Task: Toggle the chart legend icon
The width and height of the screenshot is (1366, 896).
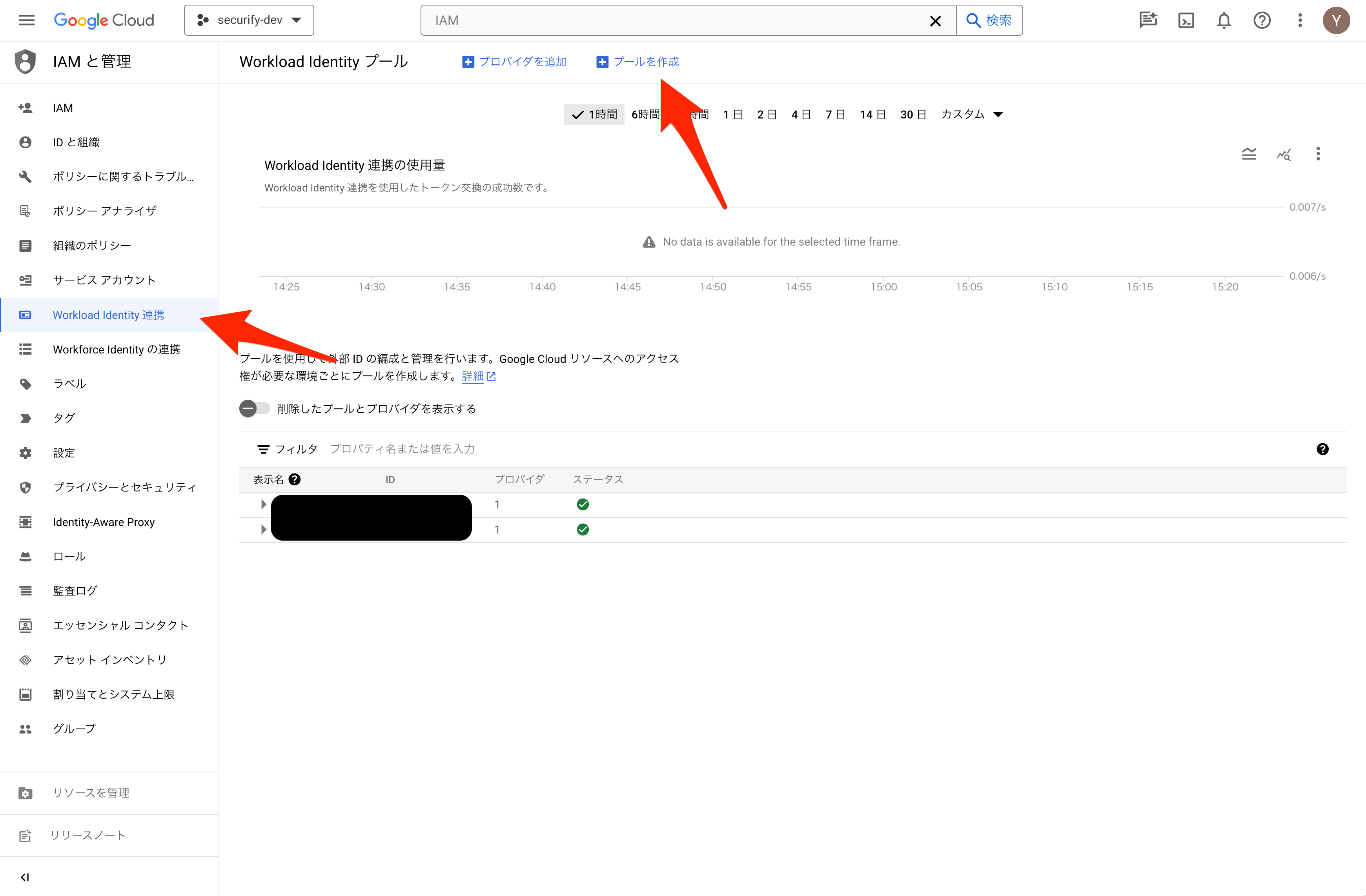Action: [1249, 154]
